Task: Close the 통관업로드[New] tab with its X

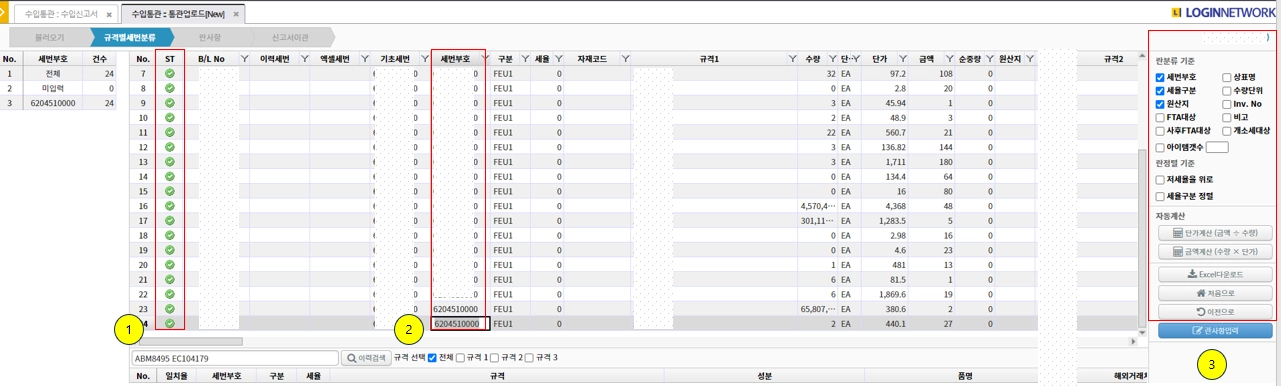Action: click(235, 15)
